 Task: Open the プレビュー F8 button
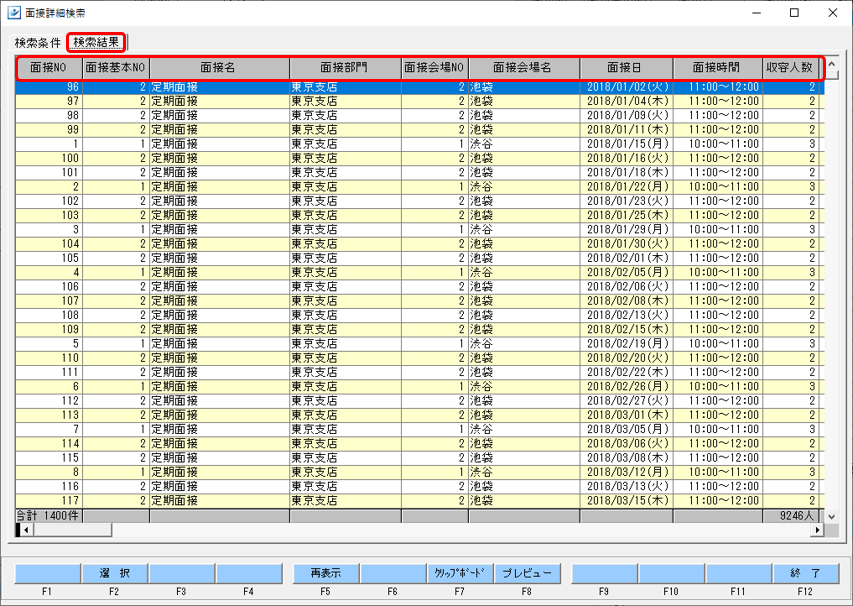[x=527, y=573]
